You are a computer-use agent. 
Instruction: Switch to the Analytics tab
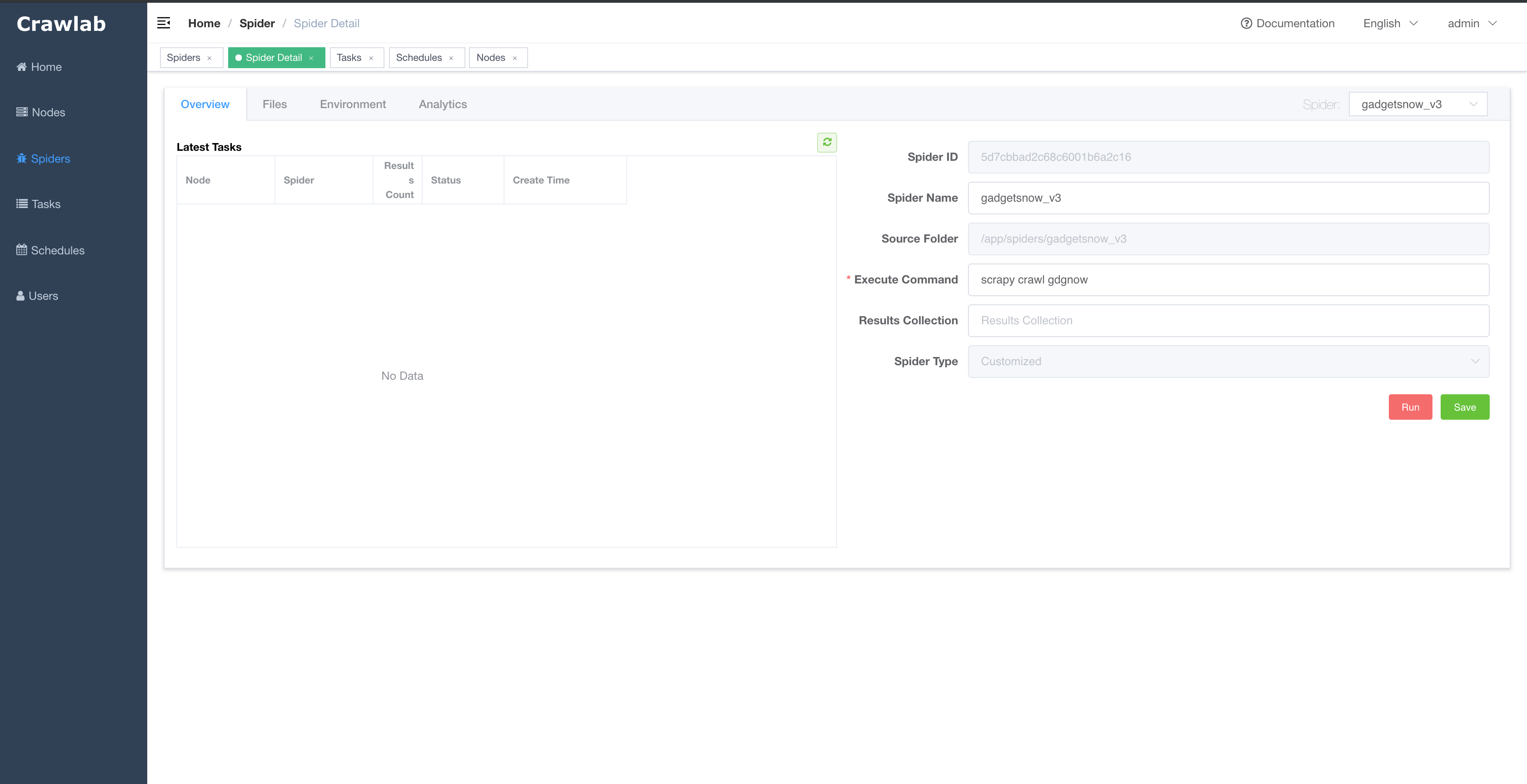[442, 104]
